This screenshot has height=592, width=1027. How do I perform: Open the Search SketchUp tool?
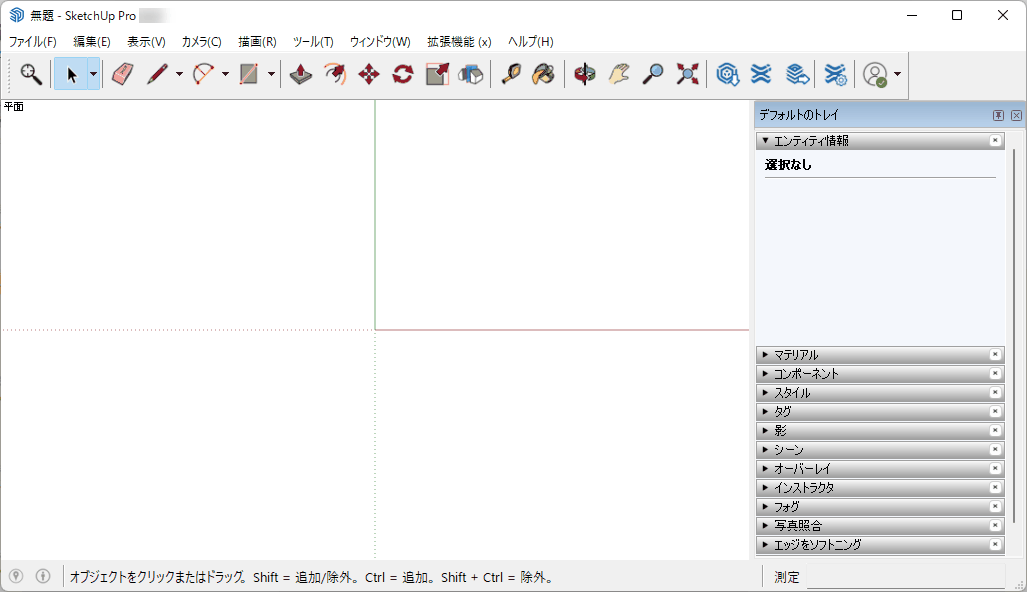click(31, 74)
